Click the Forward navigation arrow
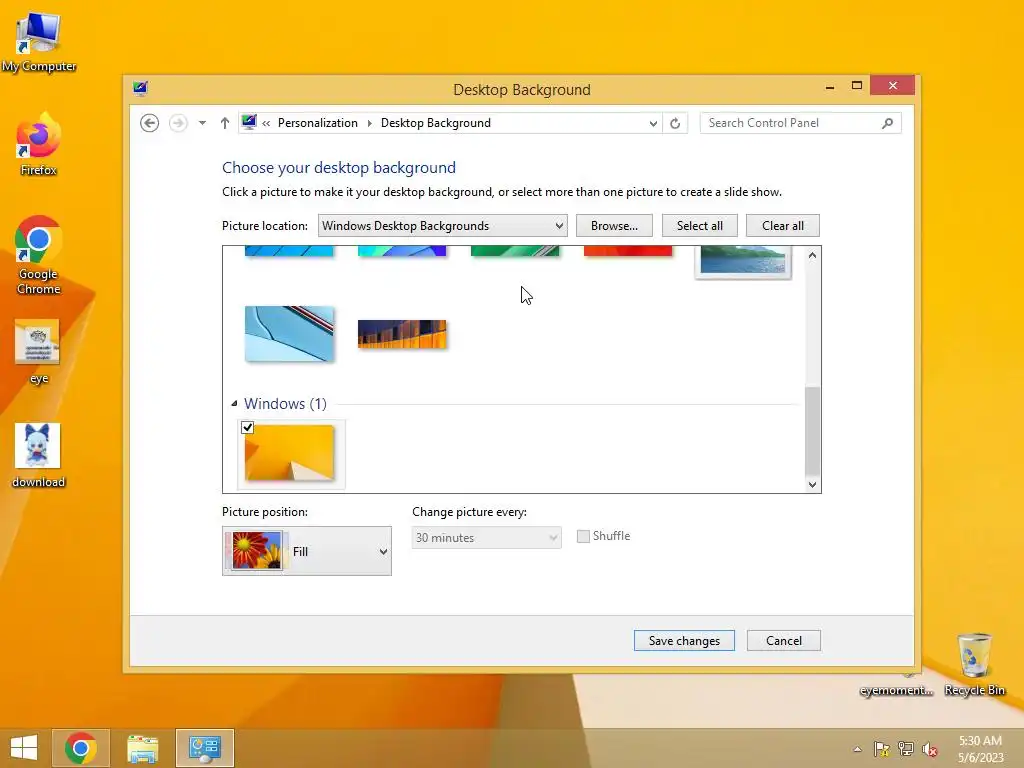The height and width of the screenshot is (768, 1024). pos(178,123)
